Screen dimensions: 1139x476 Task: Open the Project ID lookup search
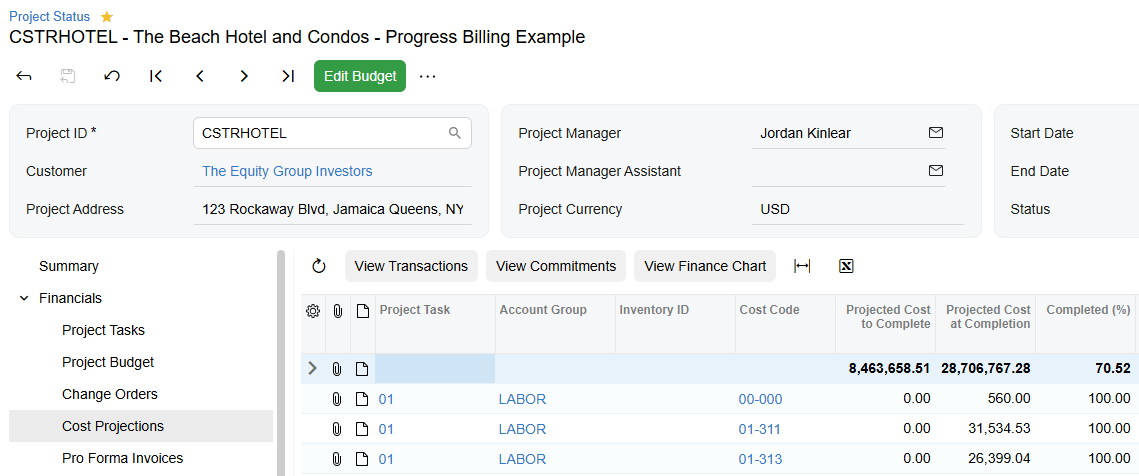point(455,133)
